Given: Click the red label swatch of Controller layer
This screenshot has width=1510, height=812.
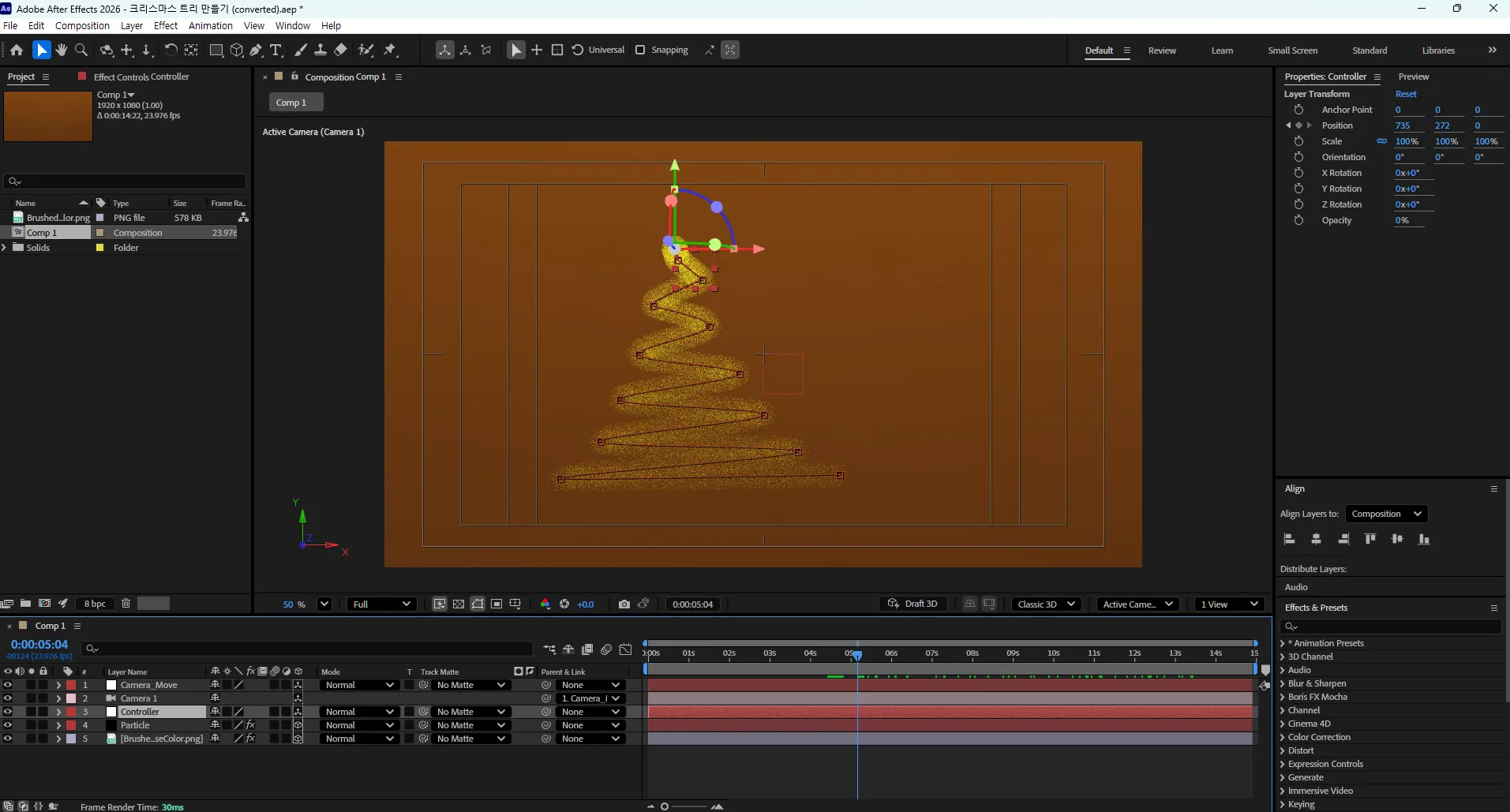Looking at the screenshot, I should tap(71, 712).
